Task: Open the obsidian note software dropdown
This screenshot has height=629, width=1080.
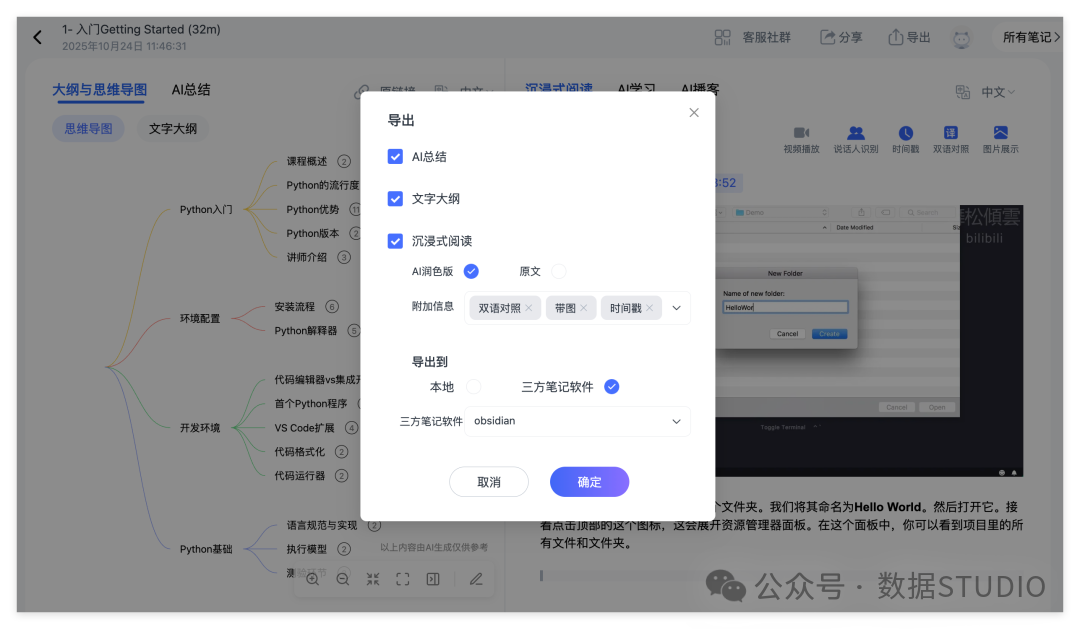Action: click(577, 421)
